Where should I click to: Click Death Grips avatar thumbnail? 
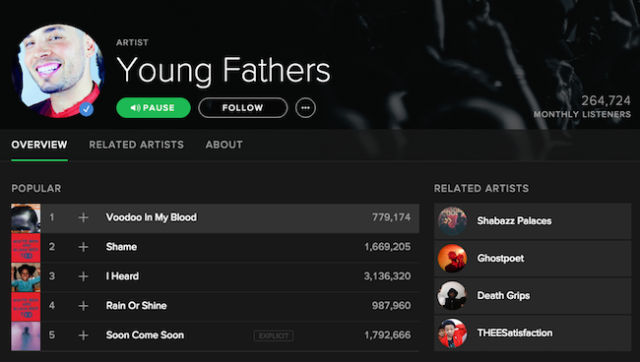(x=452, y=295)
